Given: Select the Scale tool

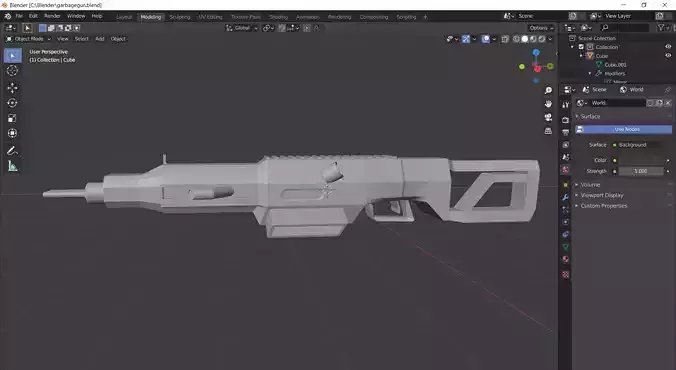Looking at the screenshot, I should (x=13, y=118).
